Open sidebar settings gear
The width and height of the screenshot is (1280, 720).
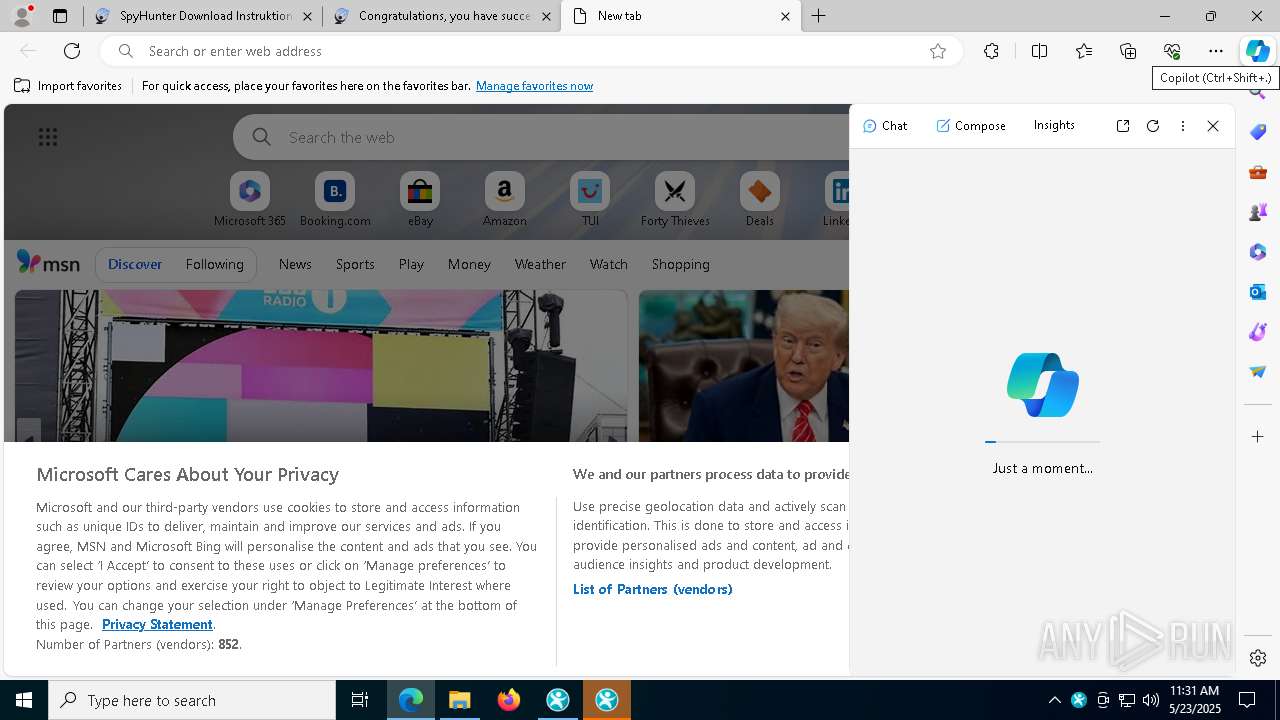[x=1258, y=658]
